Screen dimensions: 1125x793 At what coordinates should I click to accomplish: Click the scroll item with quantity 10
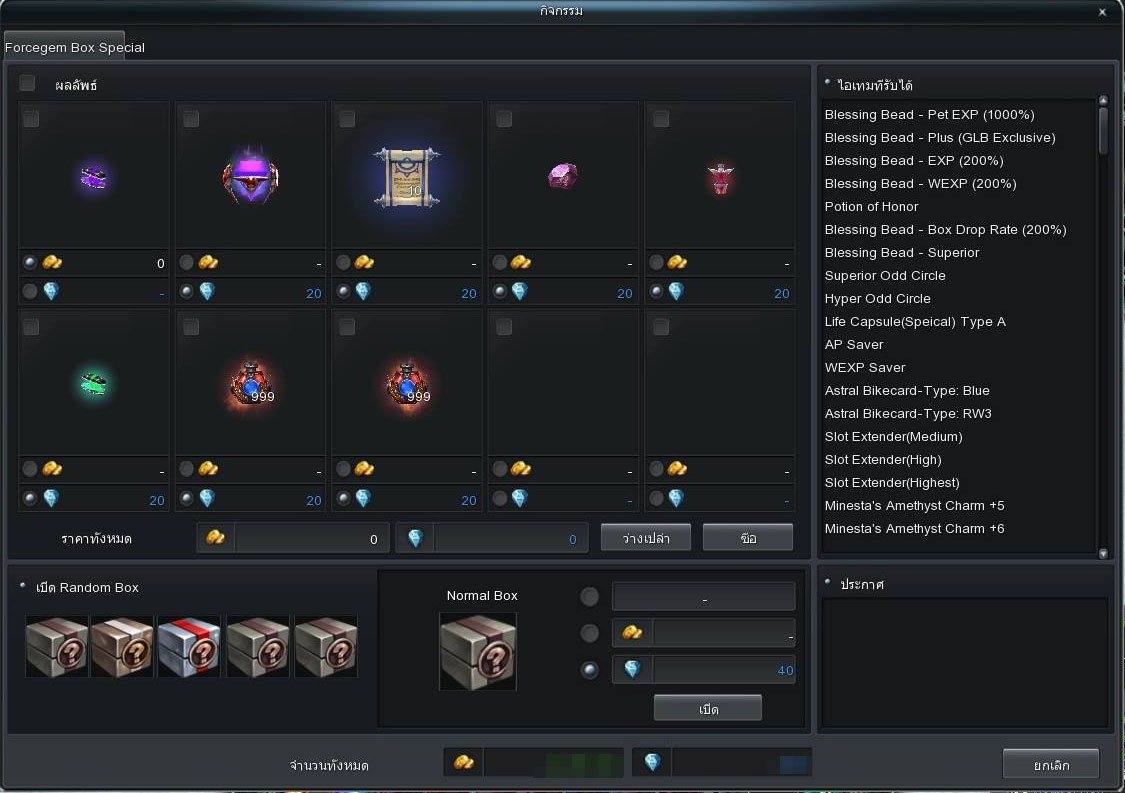click(407, 178)
